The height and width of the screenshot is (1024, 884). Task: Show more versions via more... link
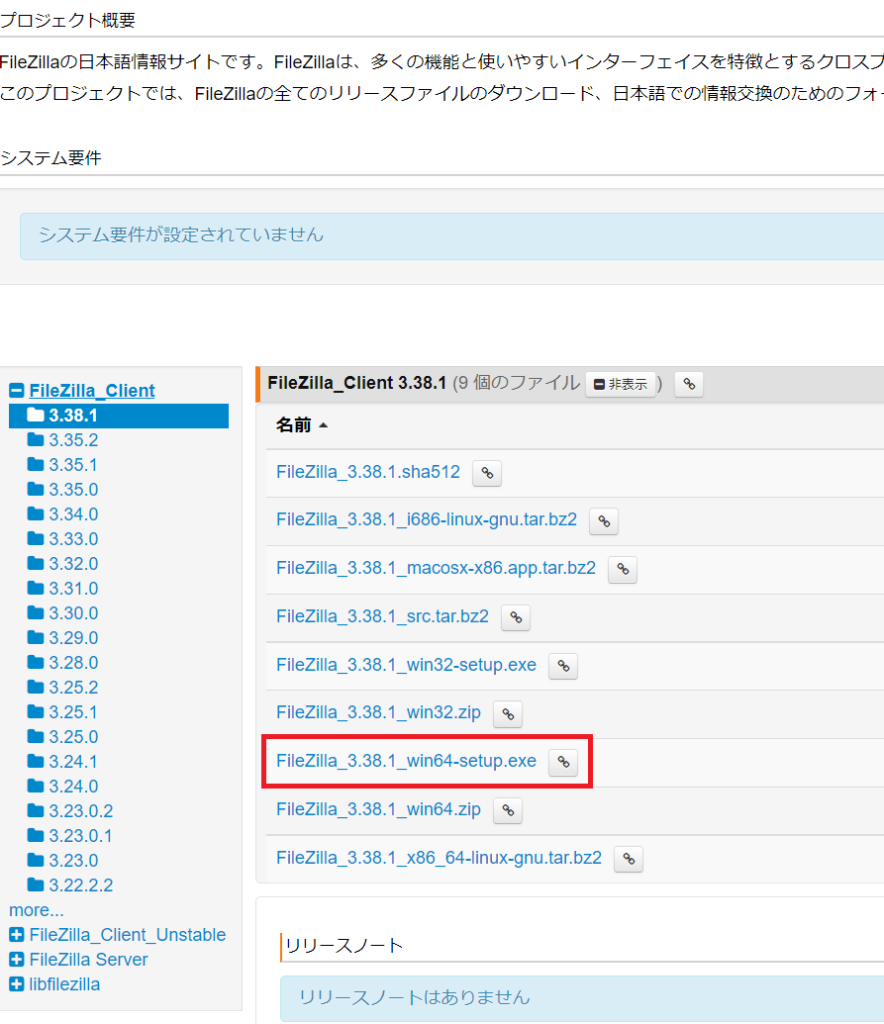pos(37,910)
